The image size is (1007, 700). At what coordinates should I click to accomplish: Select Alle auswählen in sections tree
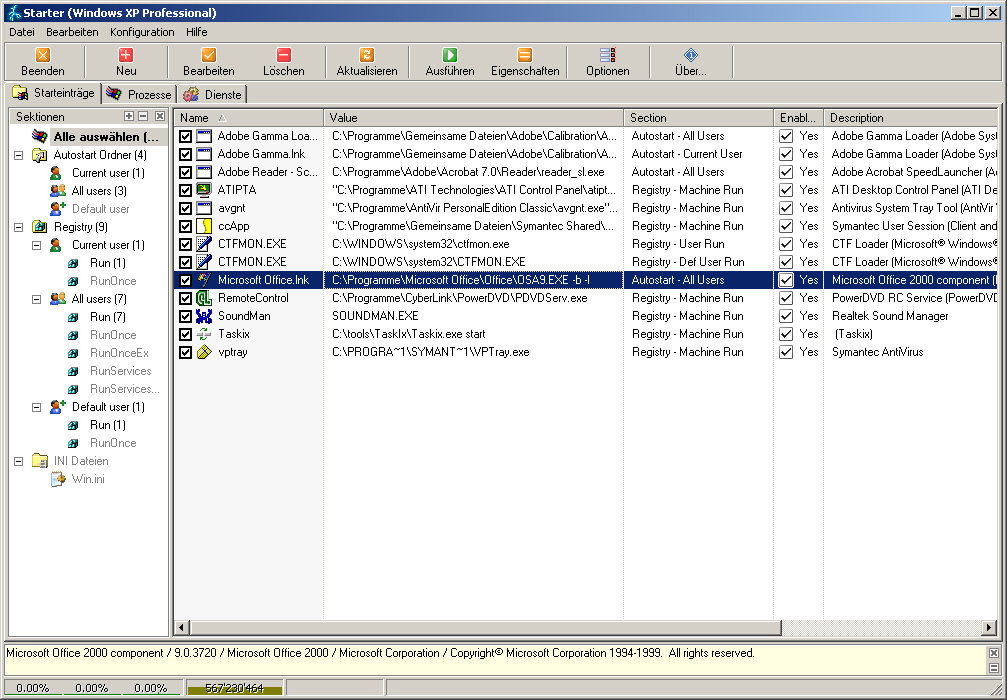point(105,137)
